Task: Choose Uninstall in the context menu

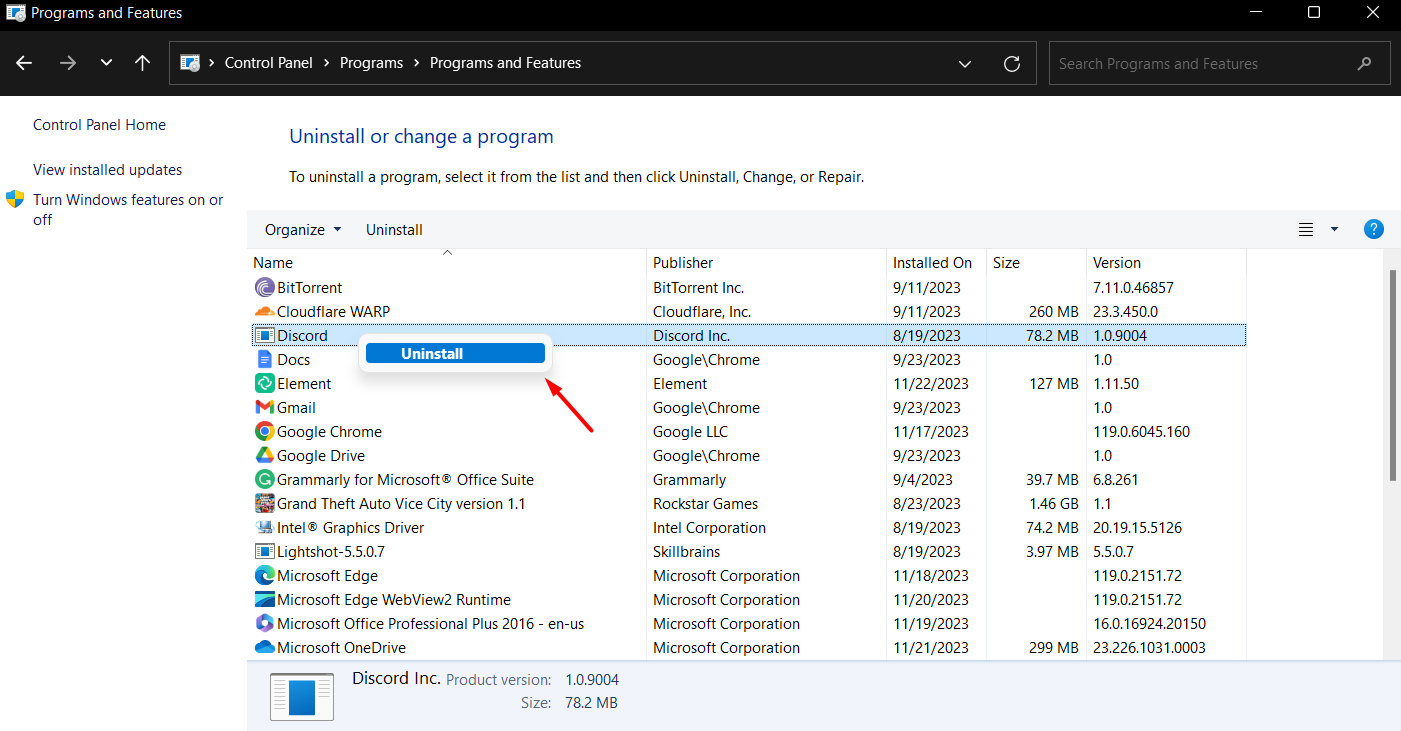Action: (455, 353)
